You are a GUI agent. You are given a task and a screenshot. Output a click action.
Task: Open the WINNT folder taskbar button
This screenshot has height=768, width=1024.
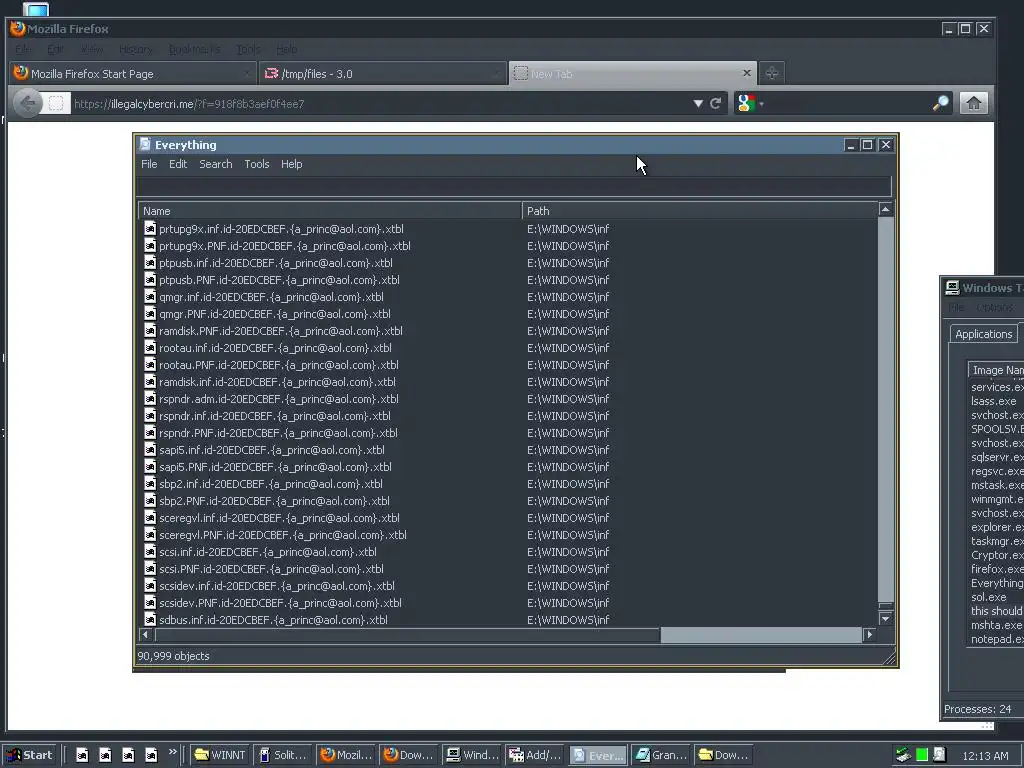coord(220,755)
